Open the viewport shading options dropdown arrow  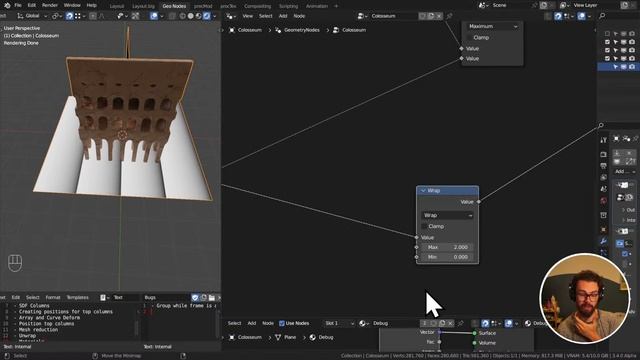coord(214,16)
